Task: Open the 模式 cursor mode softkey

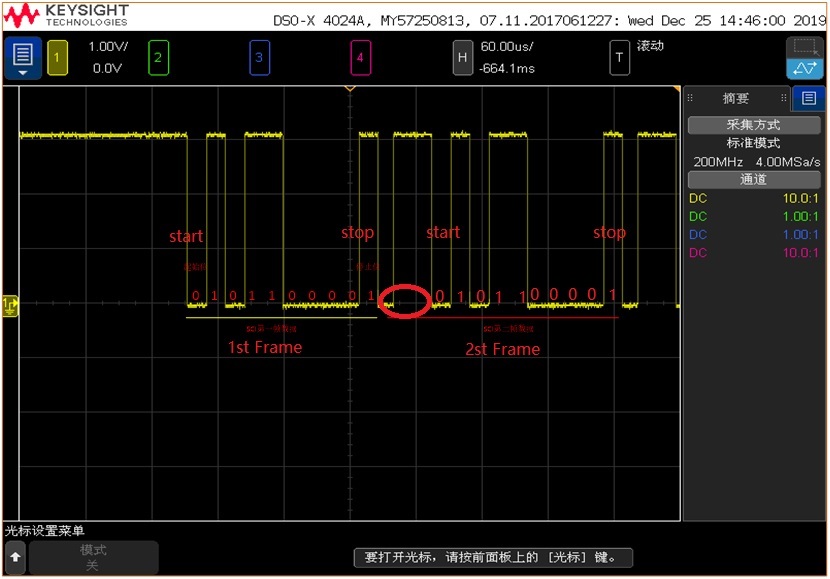Action: (x=93, y=557)
